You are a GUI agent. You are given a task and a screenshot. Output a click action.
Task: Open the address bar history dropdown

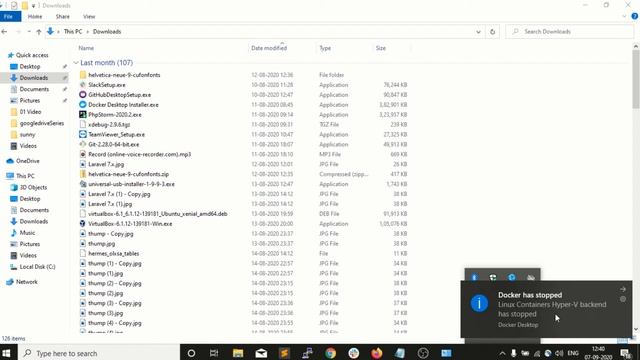point(478,31)
